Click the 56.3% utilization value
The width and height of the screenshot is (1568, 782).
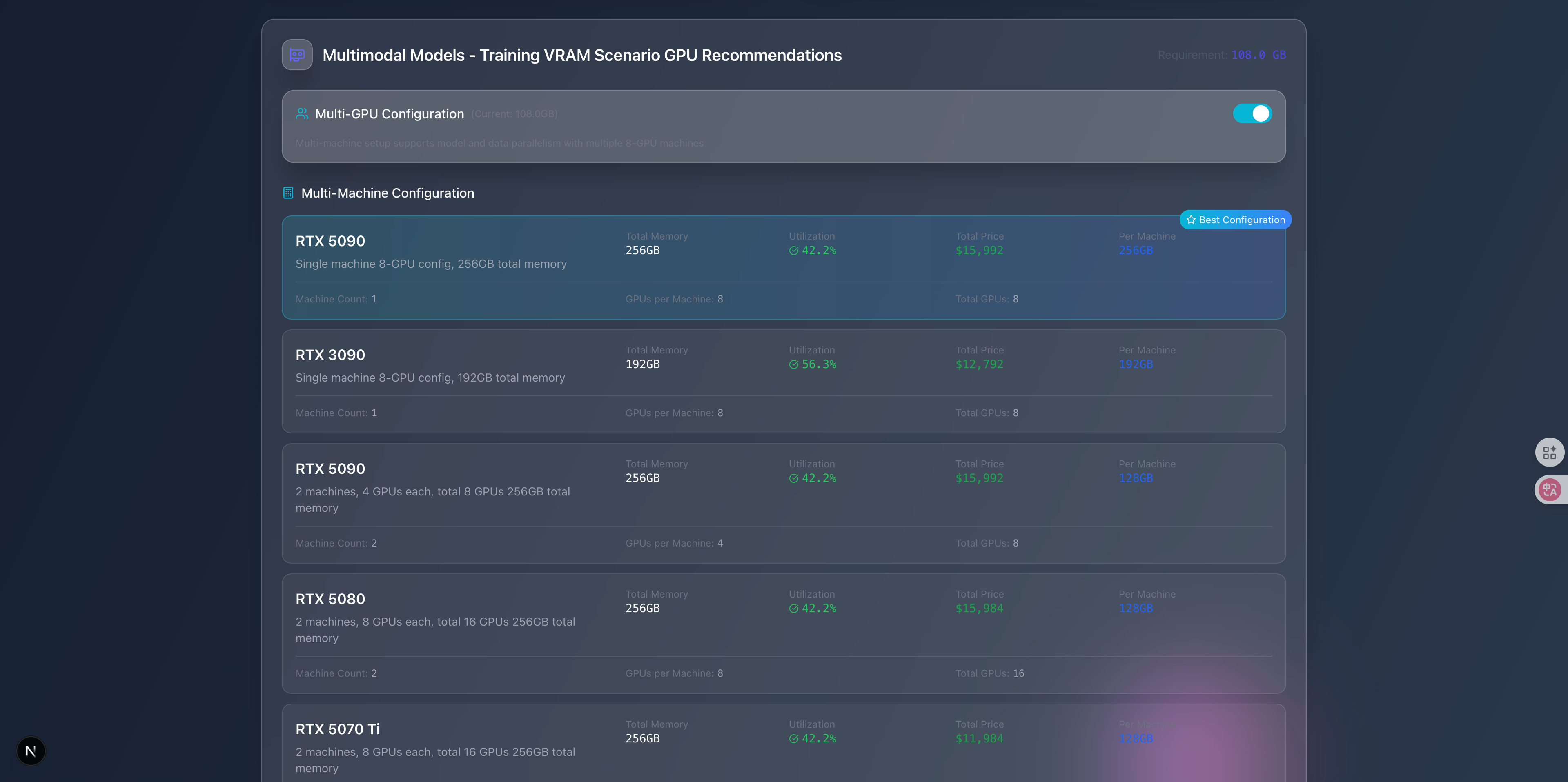coord(819,364)
